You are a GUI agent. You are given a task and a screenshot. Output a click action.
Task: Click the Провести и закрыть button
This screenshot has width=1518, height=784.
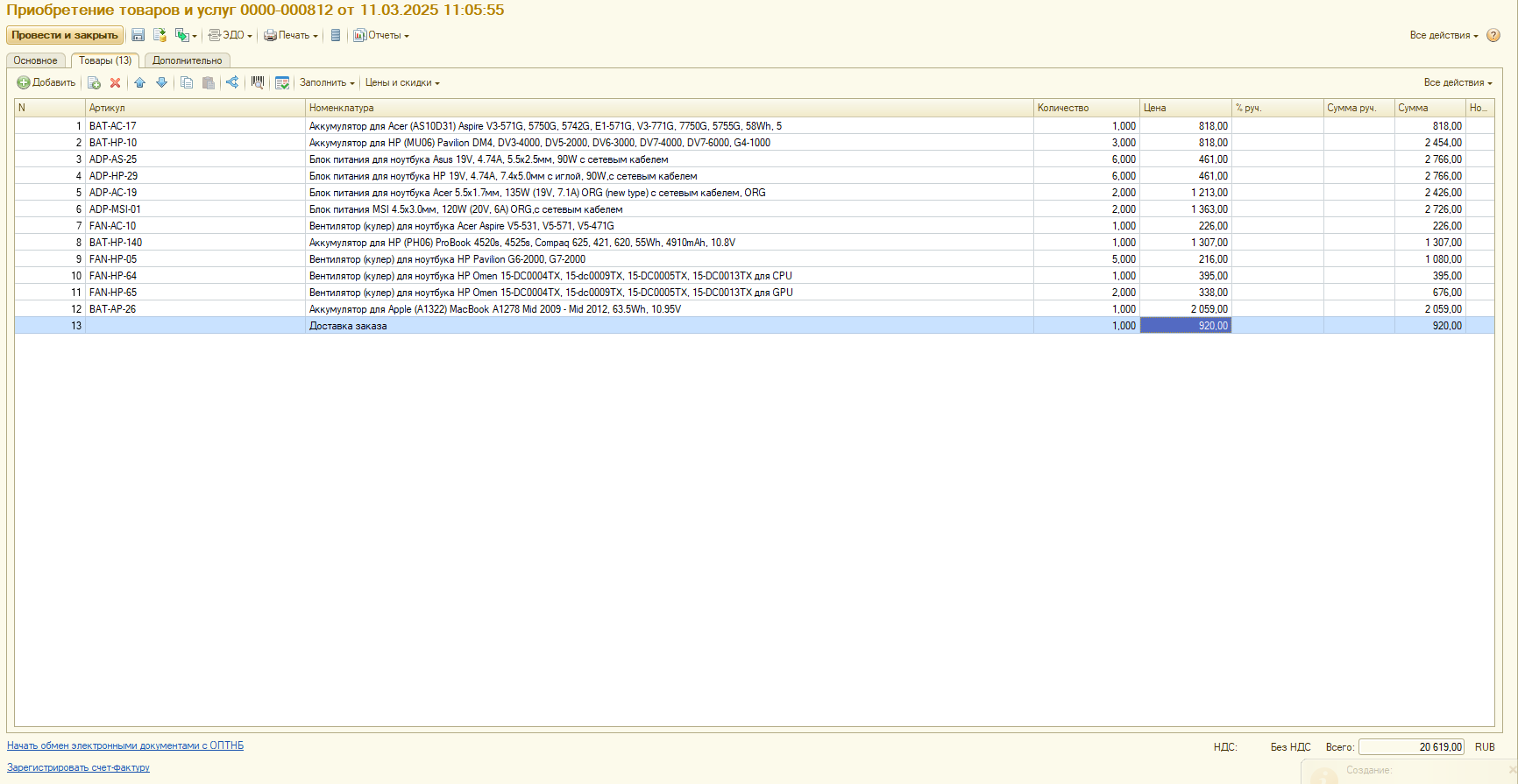pyautogui.click(x=64, y=35)
